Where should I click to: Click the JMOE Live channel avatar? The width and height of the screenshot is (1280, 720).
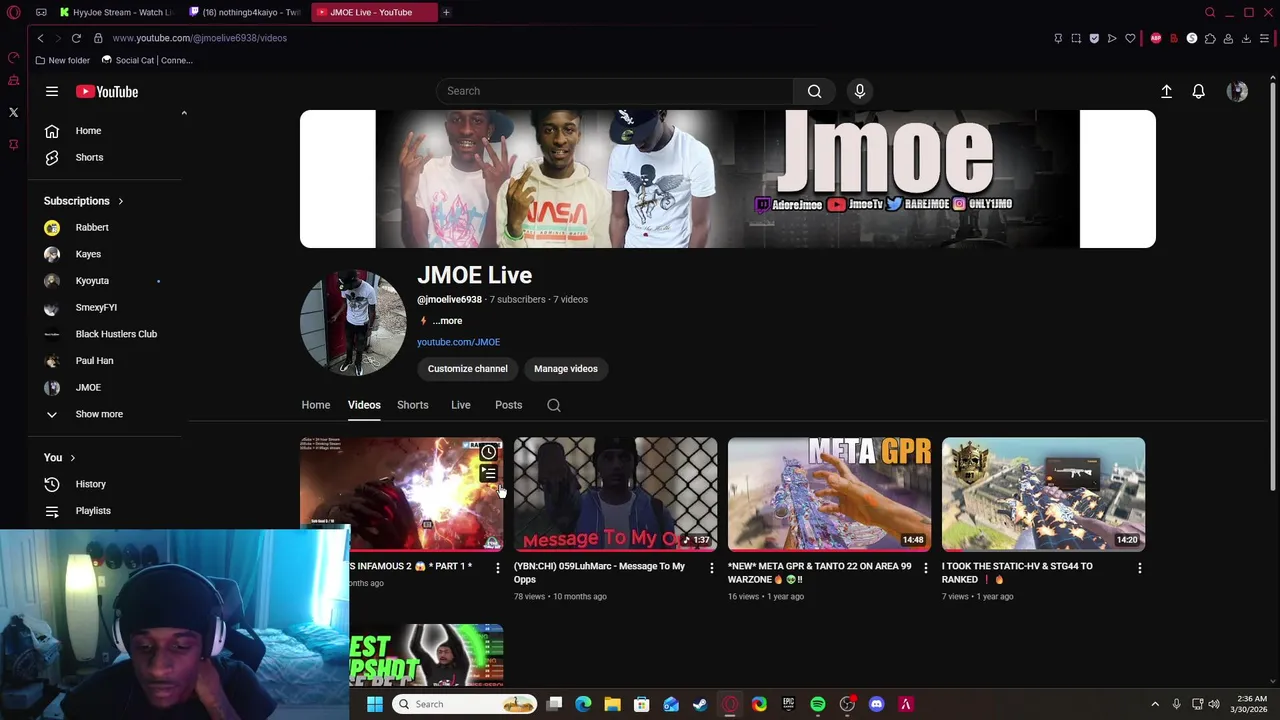[353, 322]
